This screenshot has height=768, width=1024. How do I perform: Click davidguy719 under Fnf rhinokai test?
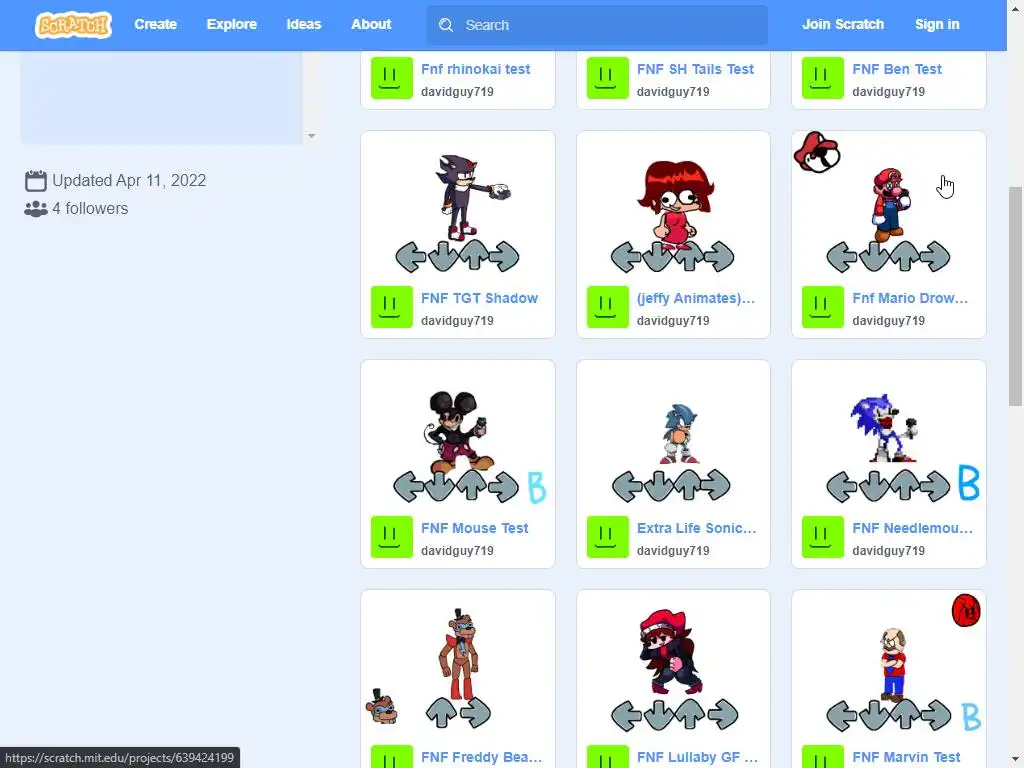click(457, 91)
